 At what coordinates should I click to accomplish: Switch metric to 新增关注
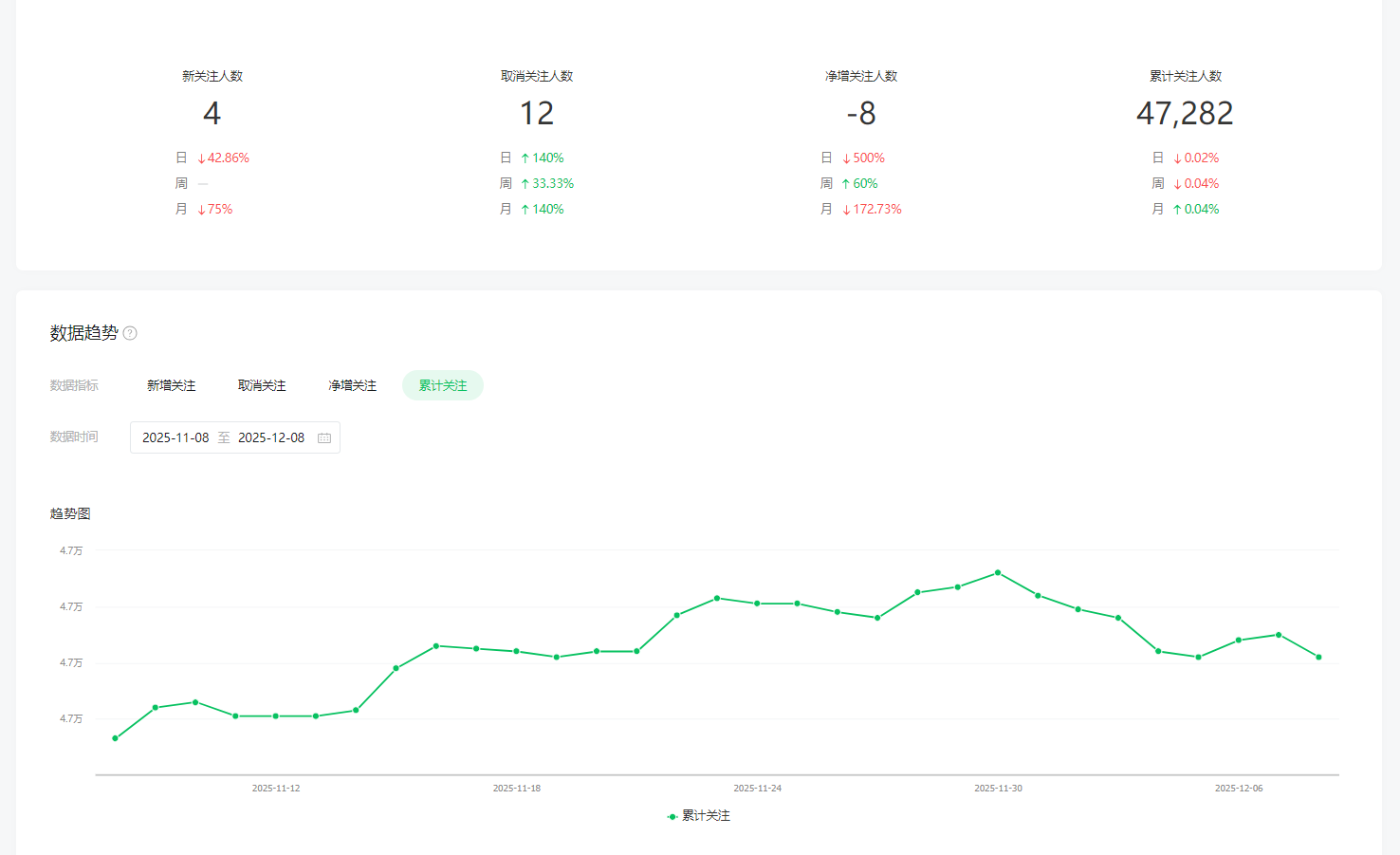pos(171,385)
